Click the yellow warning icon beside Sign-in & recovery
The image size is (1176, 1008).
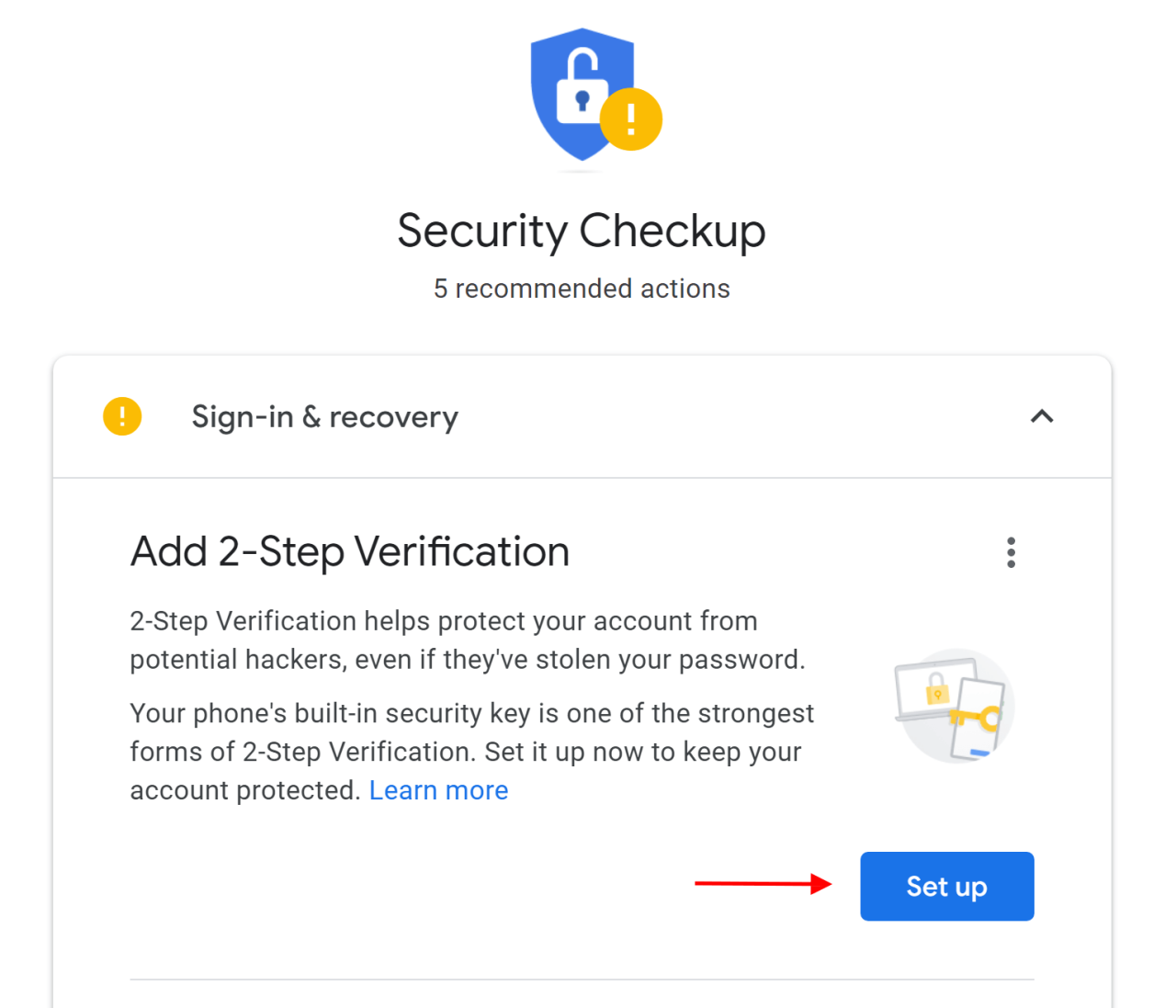pyautogui.click(x=122, y=416)
